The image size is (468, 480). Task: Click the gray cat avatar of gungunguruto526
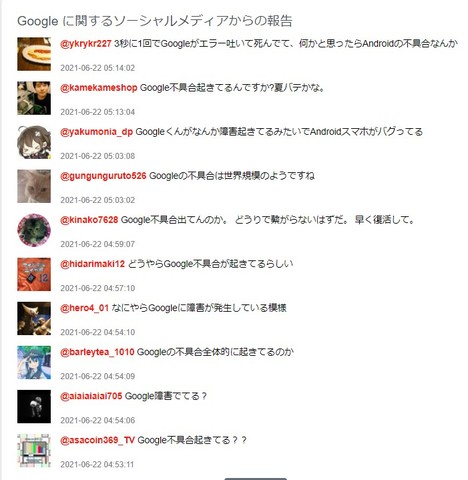click(34, 186)
